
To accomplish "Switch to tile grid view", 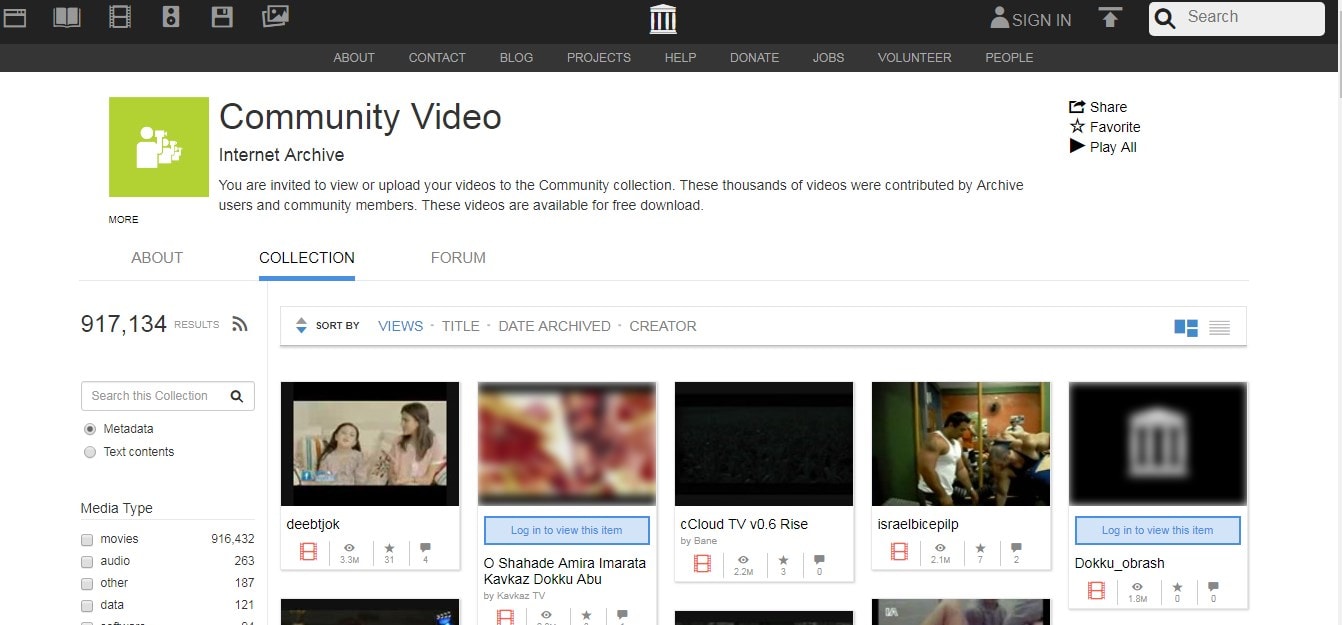I will [1186, 327].
